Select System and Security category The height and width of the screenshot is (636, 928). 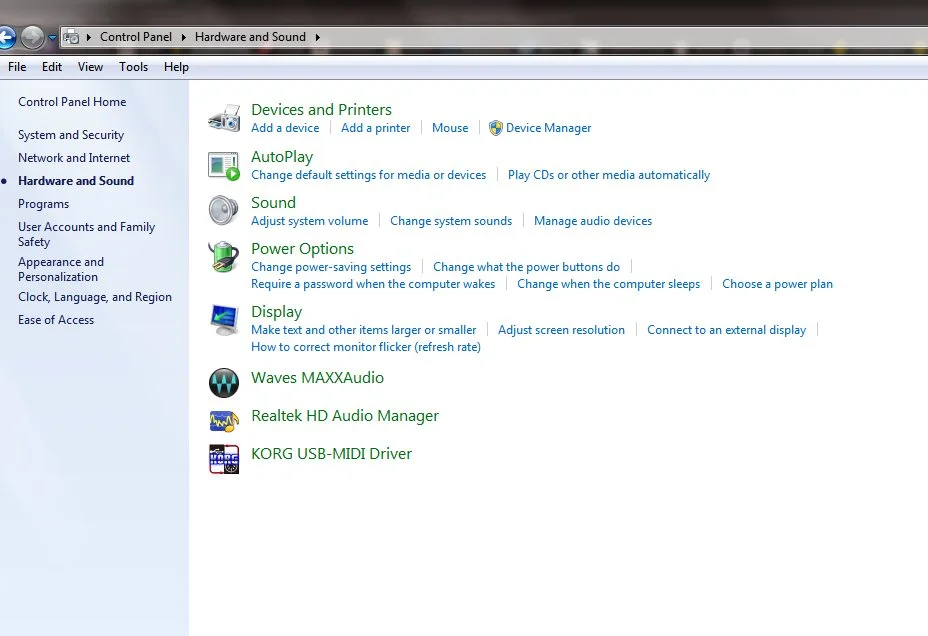pos(71,135)
